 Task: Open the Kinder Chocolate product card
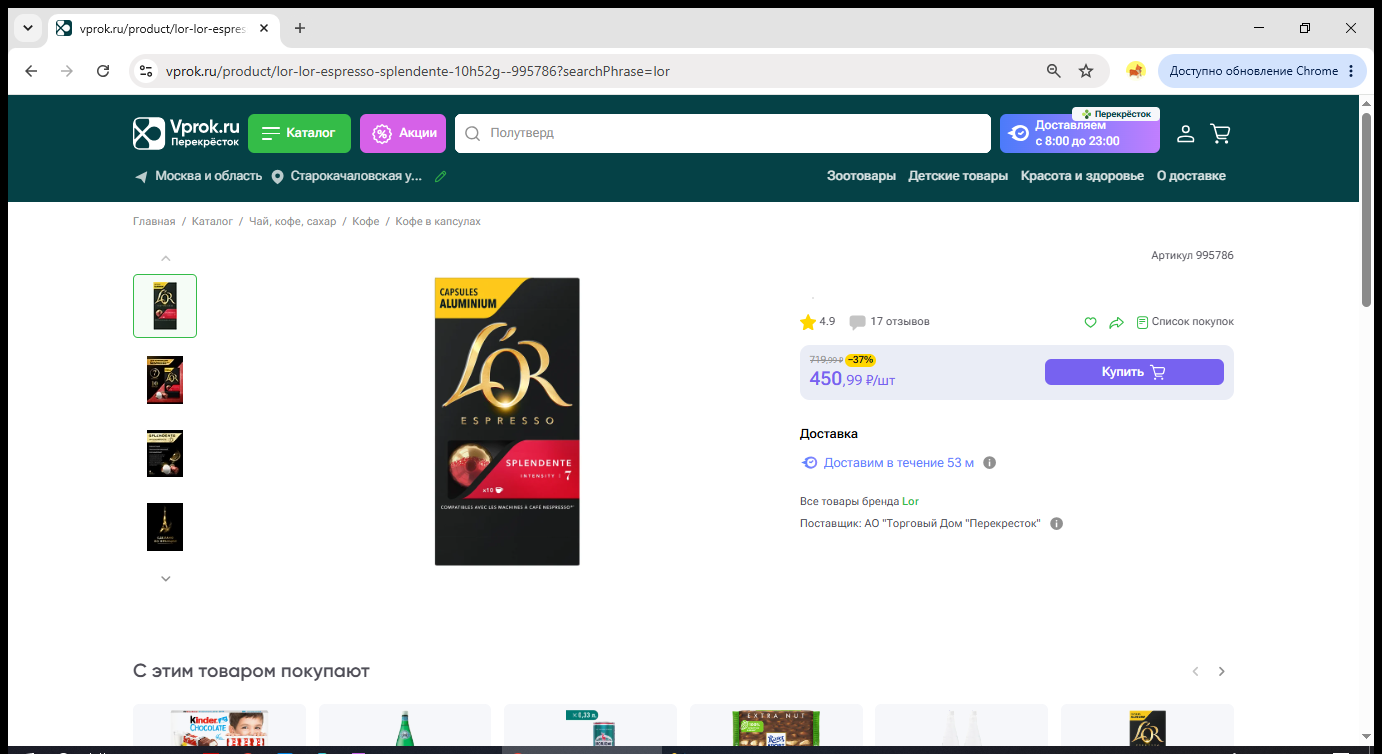pos(219,727)
